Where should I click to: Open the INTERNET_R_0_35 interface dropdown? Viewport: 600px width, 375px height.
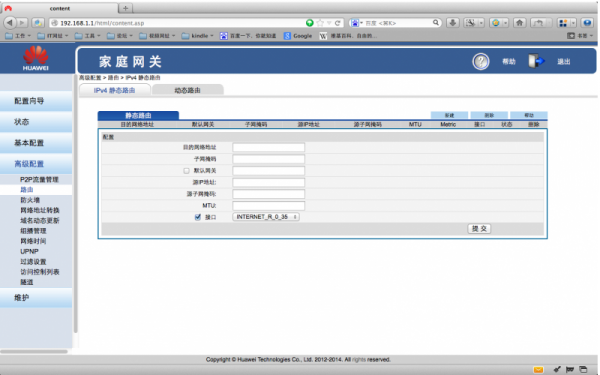(266, 217)
